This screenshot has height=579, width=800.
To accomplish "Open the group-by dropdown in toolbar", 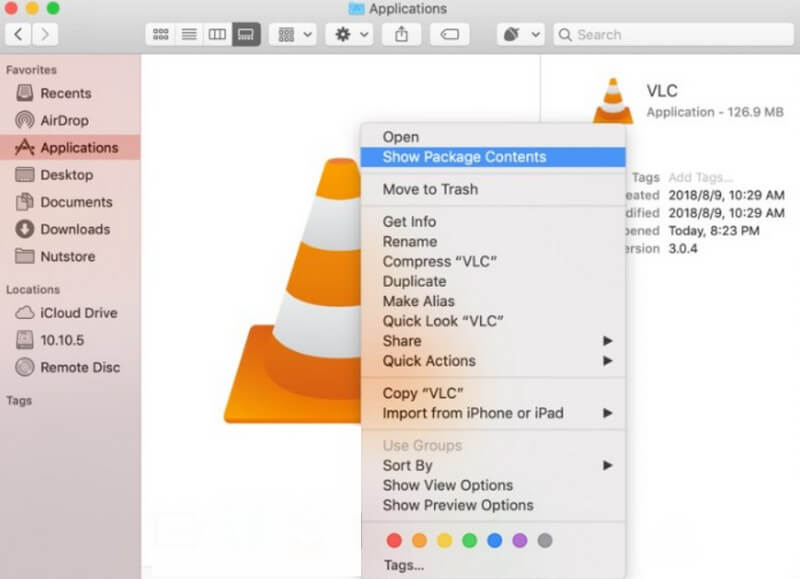I will coord(294,34).
